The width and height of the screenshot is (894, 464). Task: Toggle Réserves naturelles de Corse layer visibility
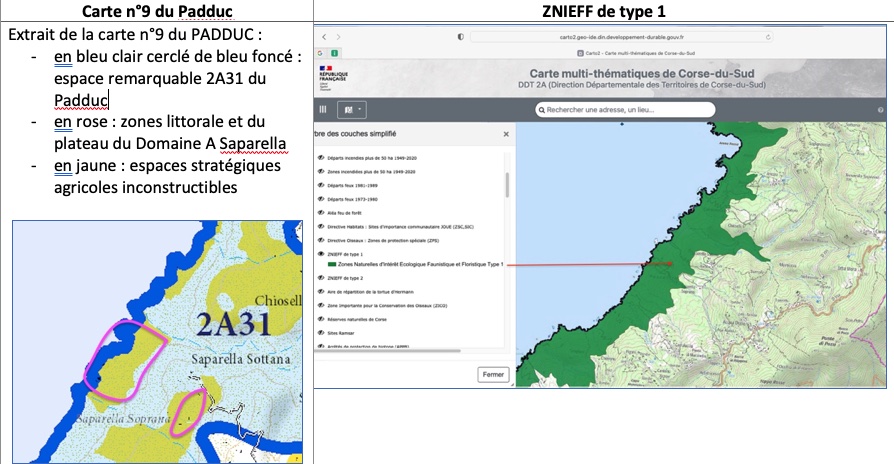321,318
